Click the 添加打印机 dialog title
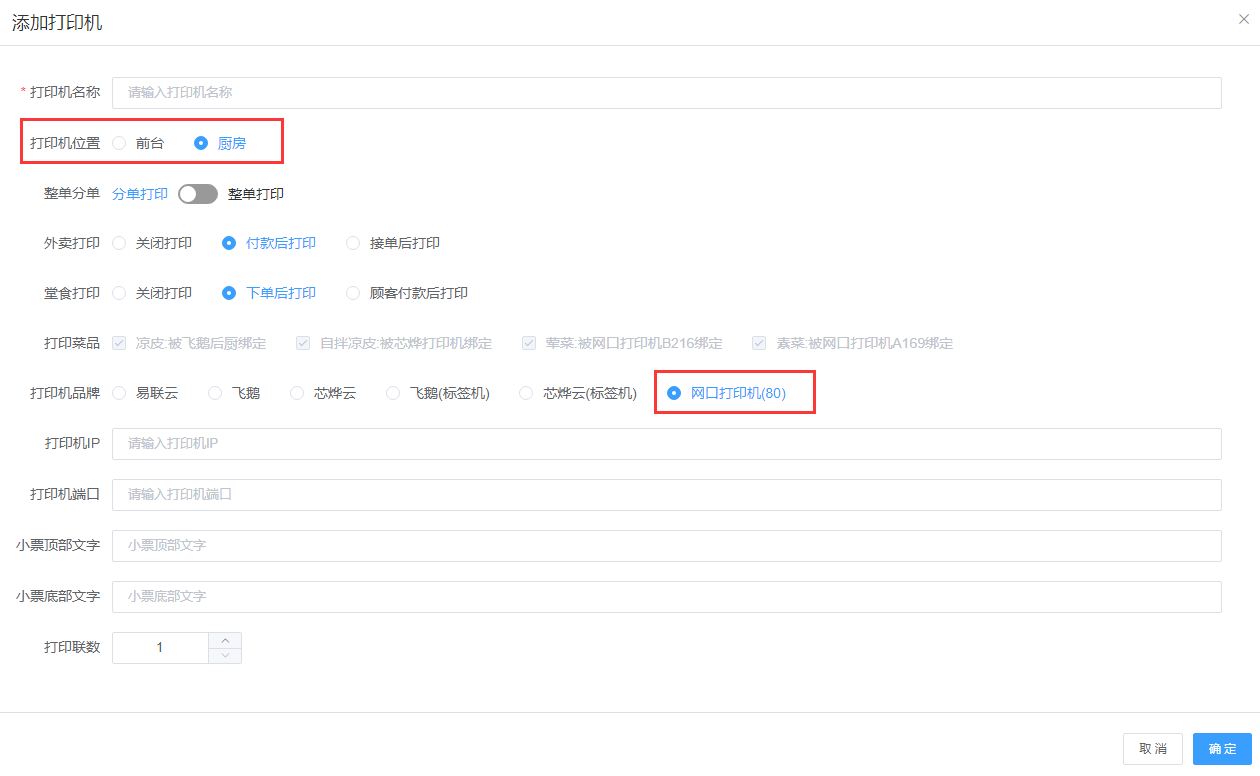This screenshot has height=776, width=1260. pyautogui.click(x=57, y=22)
